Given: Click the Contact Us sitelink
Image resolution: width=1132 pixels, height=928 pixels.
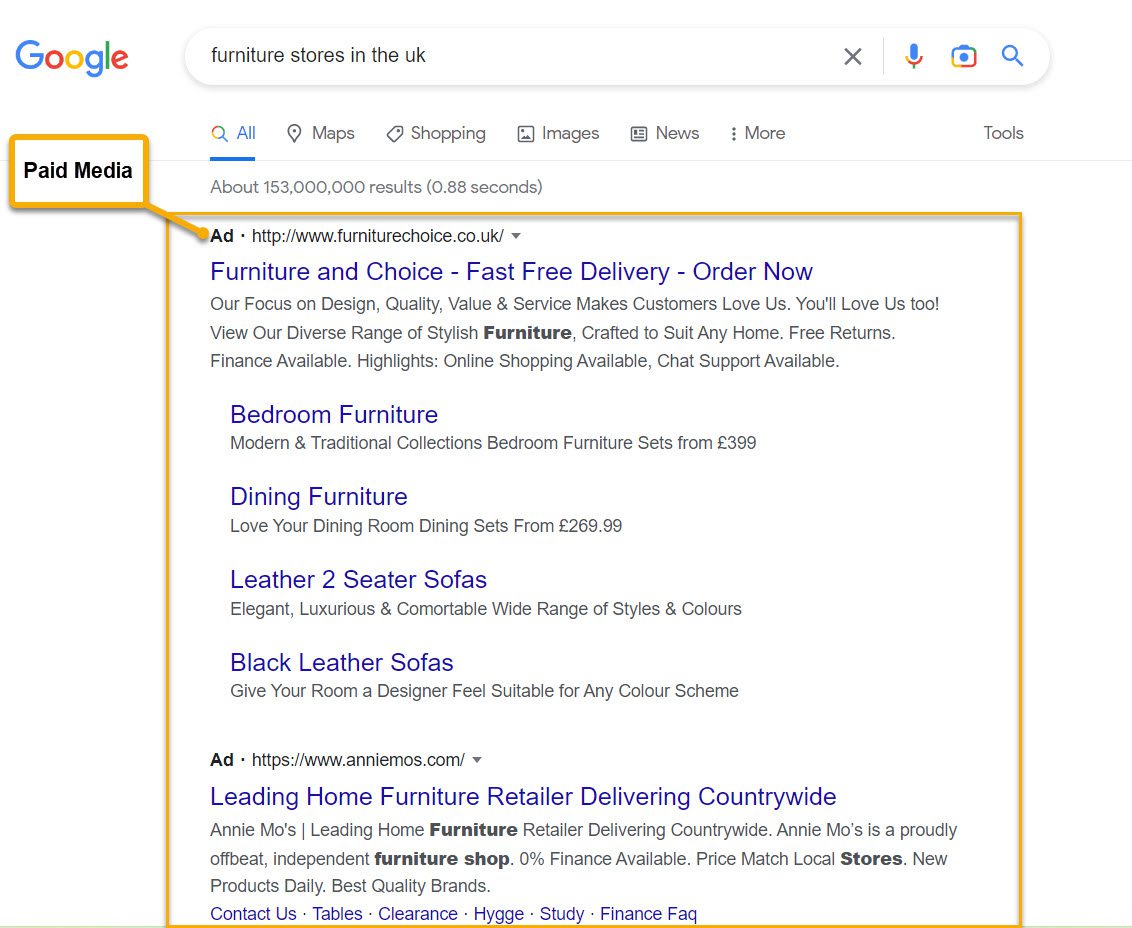Looking at the screenshot, I should coord(253,914).
